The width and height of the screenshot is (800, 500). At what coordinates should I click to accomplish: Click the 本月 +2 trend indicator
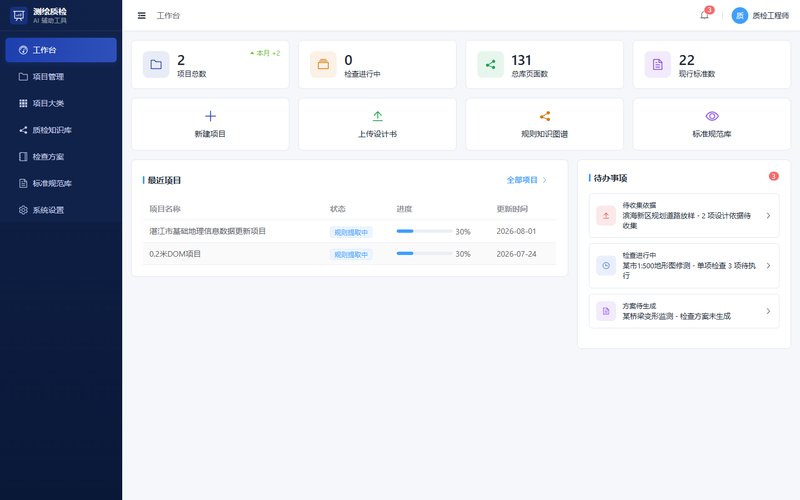click(x=265, y=53)
